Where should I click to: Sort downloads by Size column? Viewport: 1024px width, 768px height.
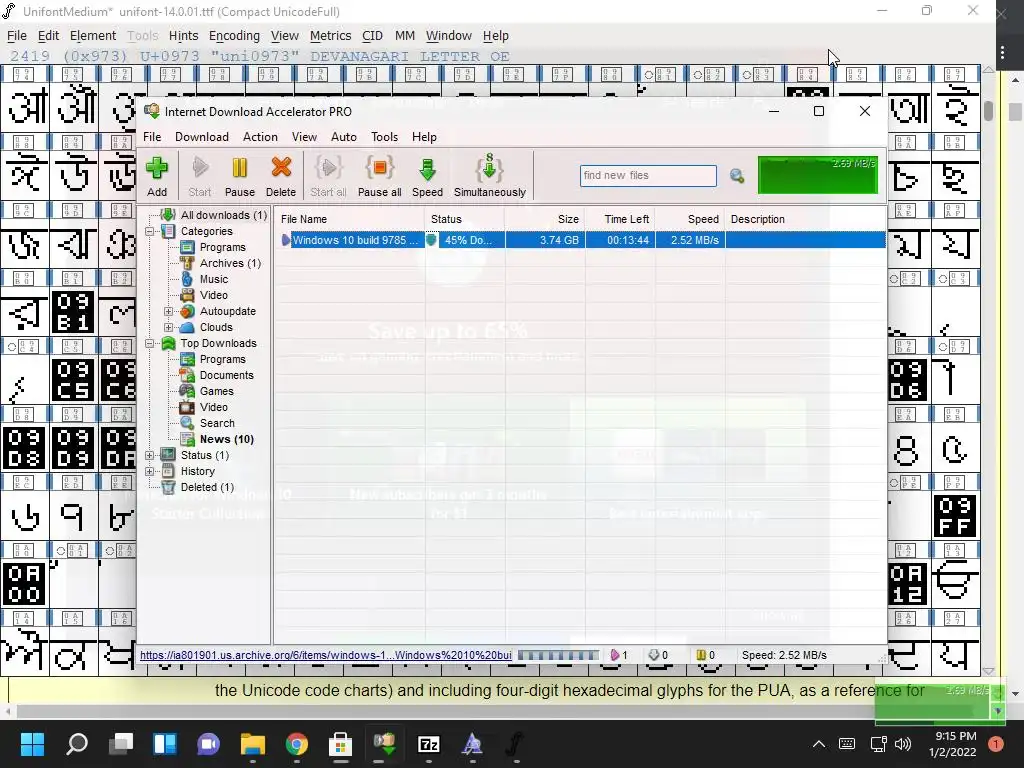(545, 219)
